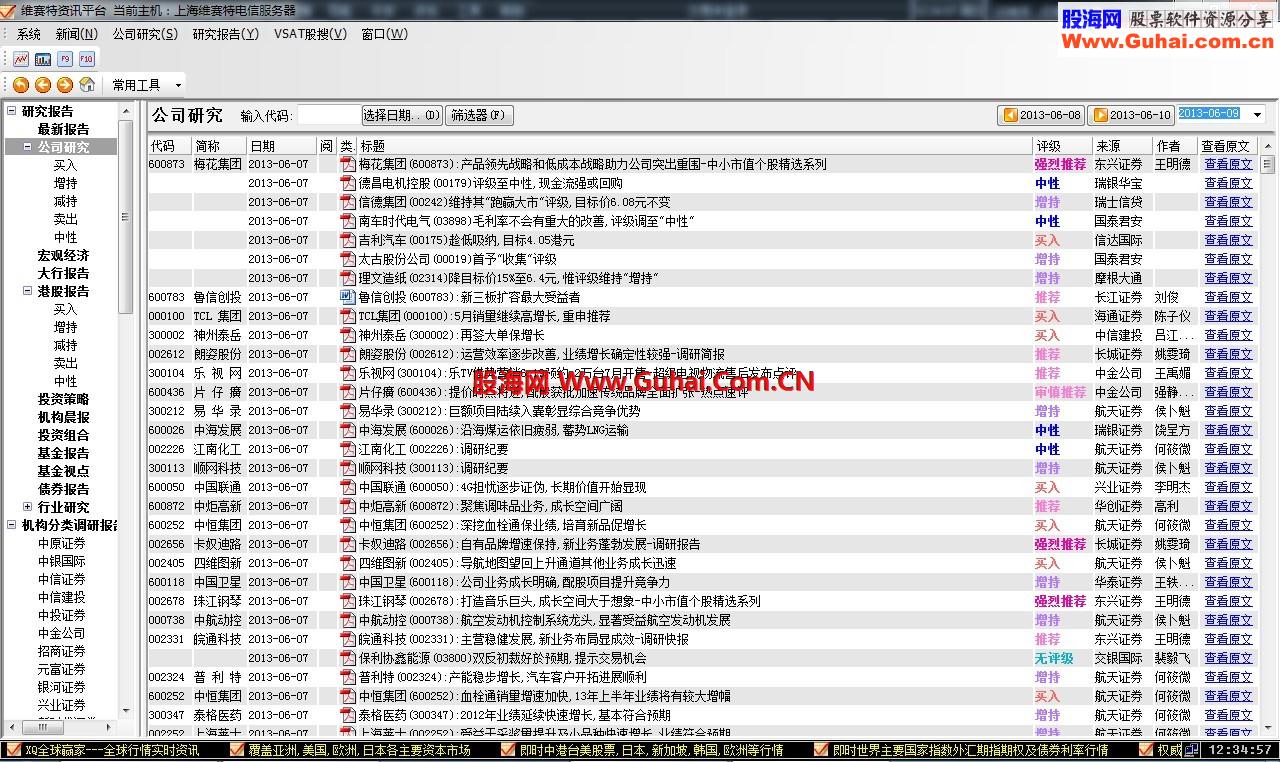
Task: Toggle the 权威 ticker checkbox in status bar
Action: 1146,750
